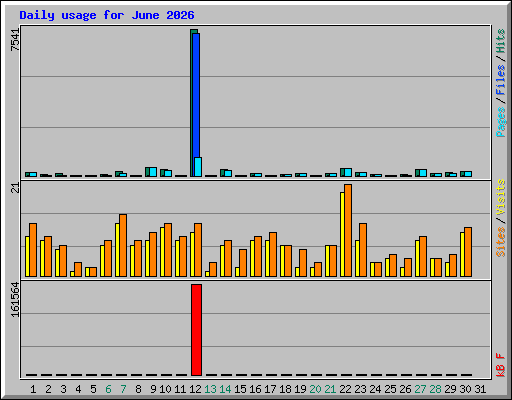
Task: Click the orange bar for day 30
Action: 468,252
